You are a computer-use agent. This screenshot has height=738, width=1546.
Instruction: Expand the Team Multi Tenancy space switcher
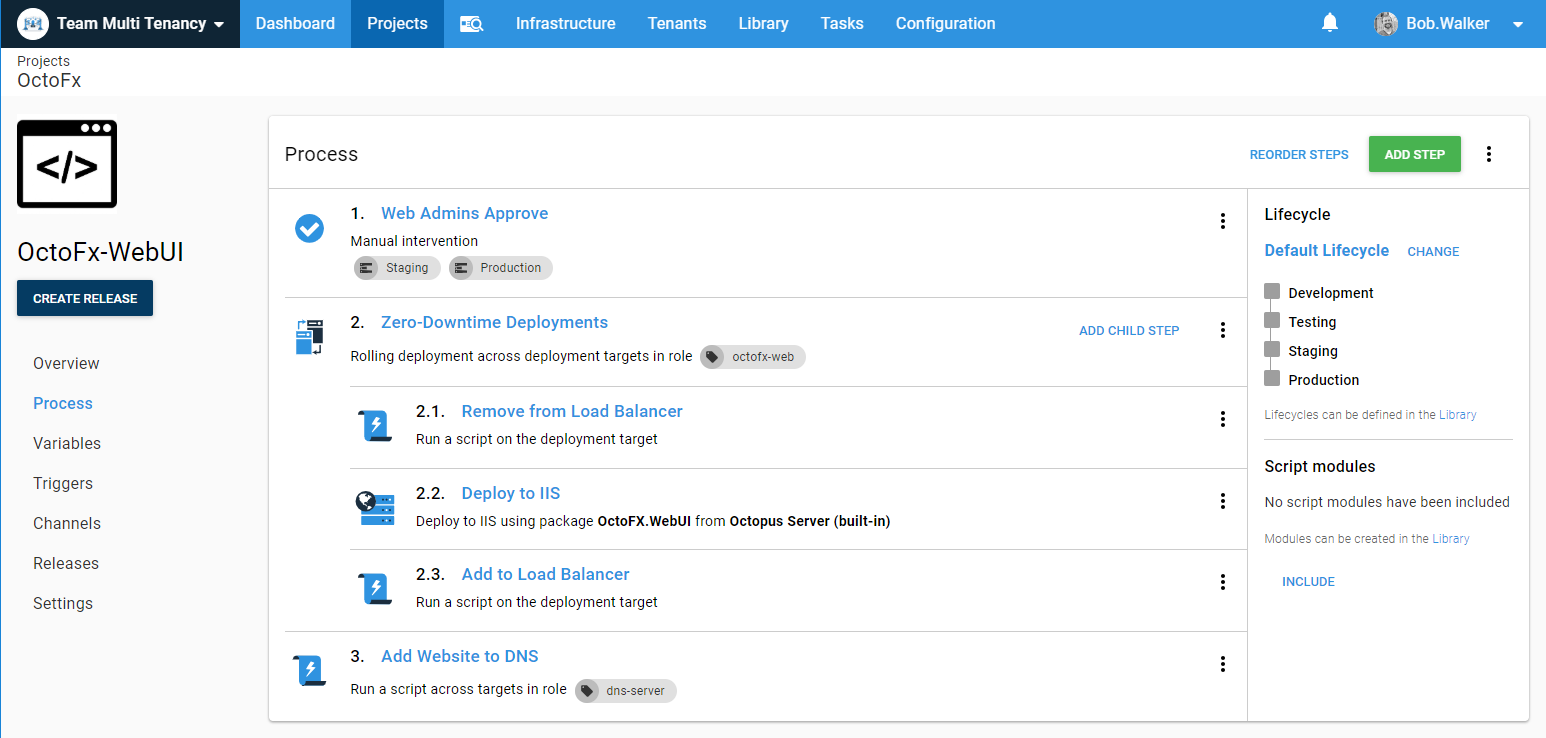coord(120,24)
